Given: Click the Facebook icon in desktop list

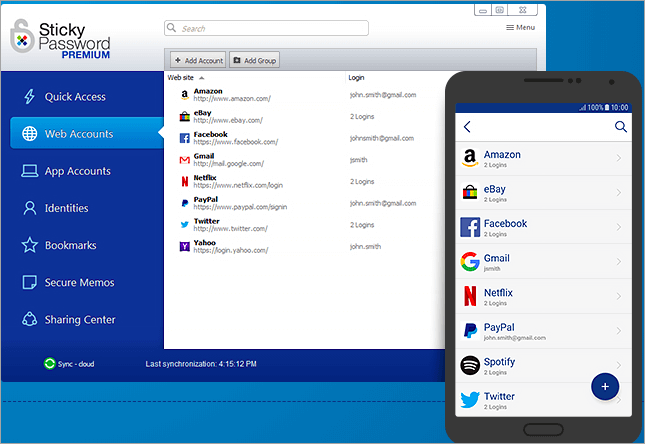Looking at the screenshot, I should click(x=185, y=138).
